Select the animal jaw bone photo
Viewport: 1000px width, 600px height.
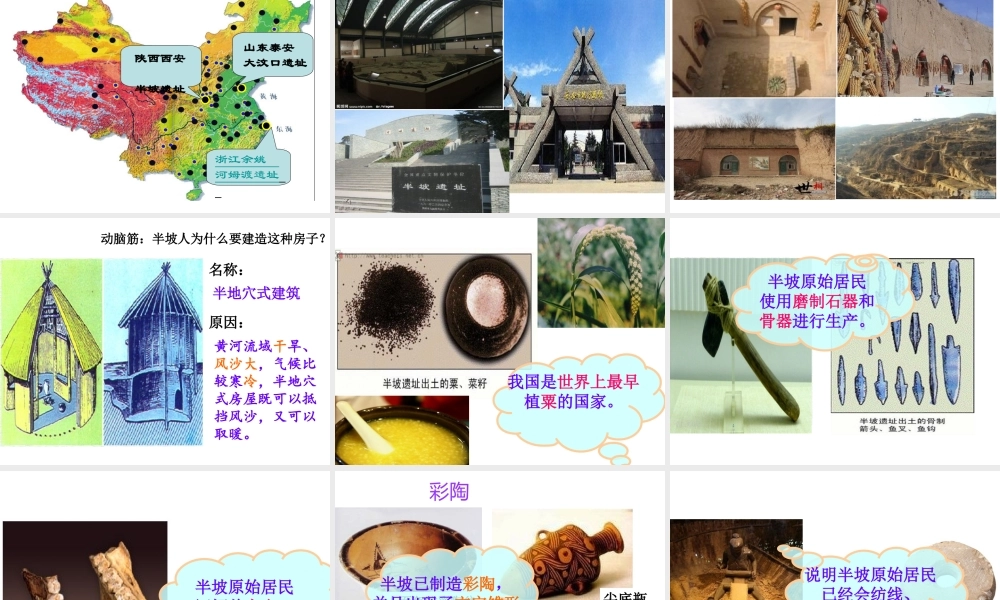pos(85,560)
